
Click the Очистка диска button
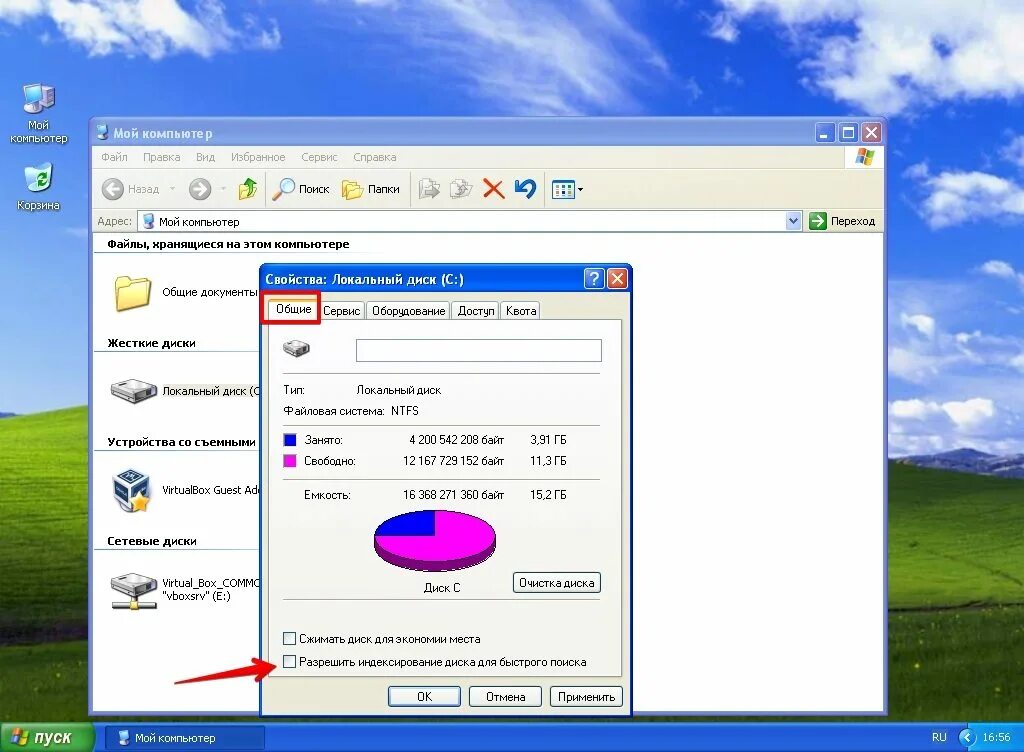[x=556, y=583]
